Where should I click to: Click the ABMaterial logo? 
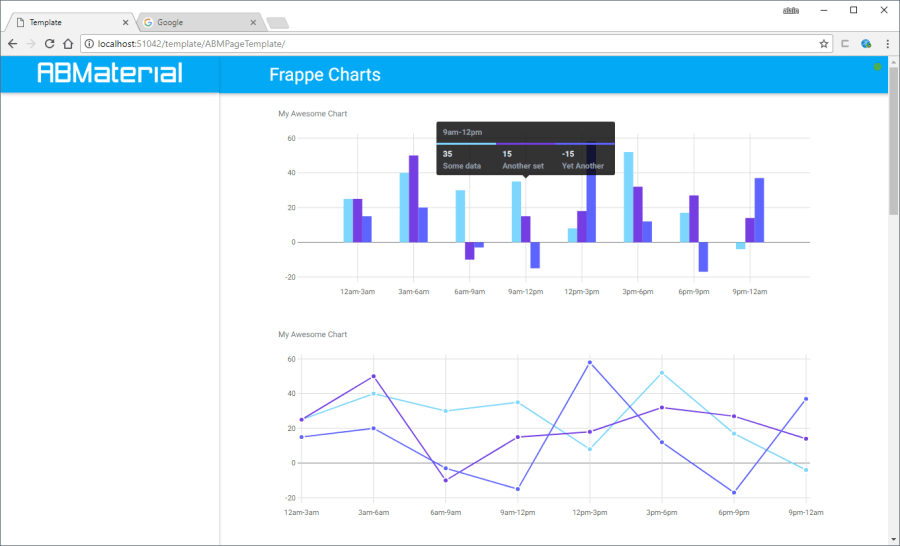pyautogui.click(x=110, y=74)
